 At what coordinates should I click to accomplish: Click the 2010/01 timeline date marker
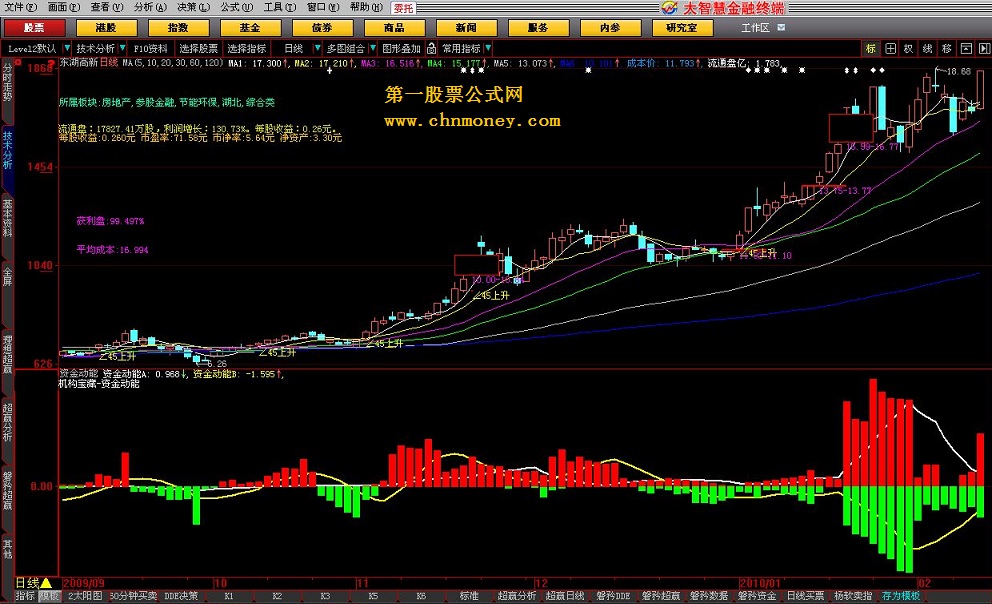pos(761,583)
